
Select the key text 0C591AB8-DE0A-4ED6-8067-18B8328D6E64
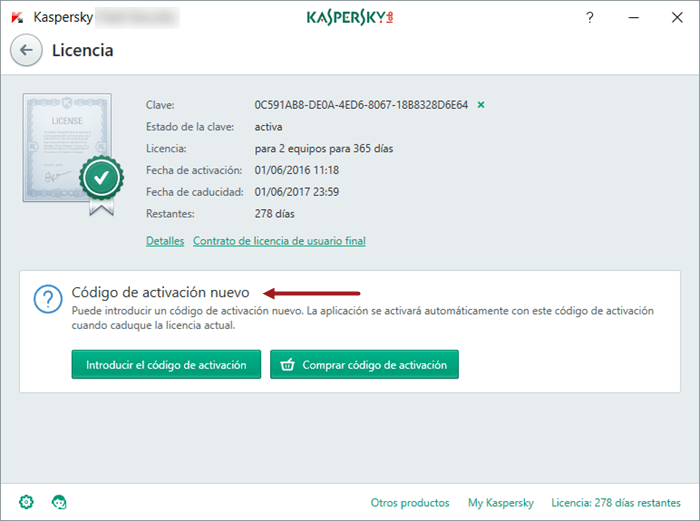pyautogui.click(x=361, y=105)
